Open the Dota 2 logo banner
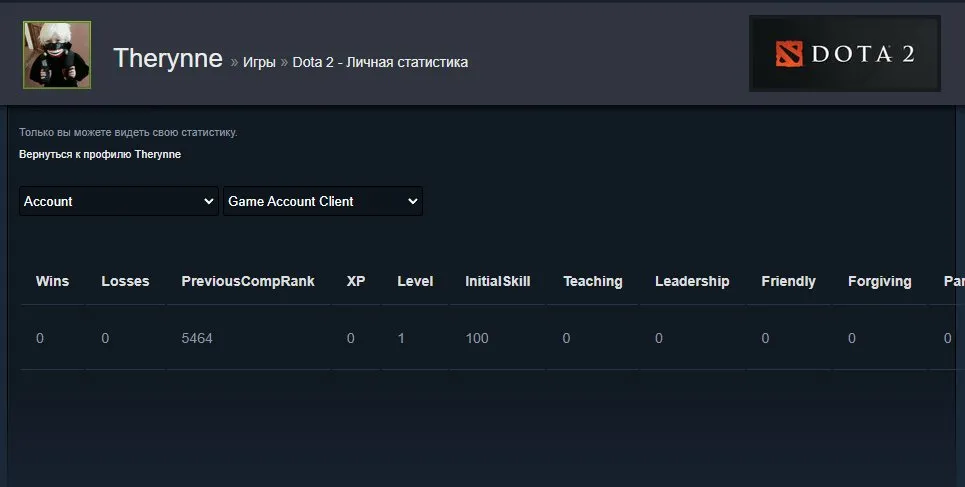This screenshot has height=487, width=965. pyautogui.click(x=844, y=54)
